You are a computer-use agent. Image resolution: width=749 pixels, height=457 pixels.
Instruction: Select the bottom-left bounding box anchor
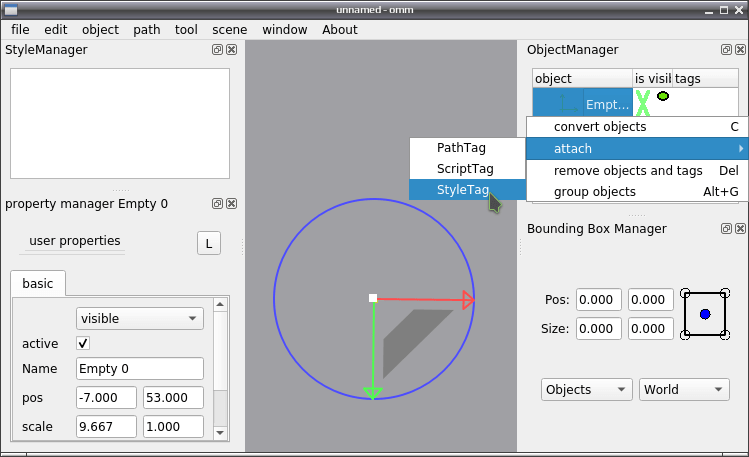pyautogui.click(x=685, y=335)
